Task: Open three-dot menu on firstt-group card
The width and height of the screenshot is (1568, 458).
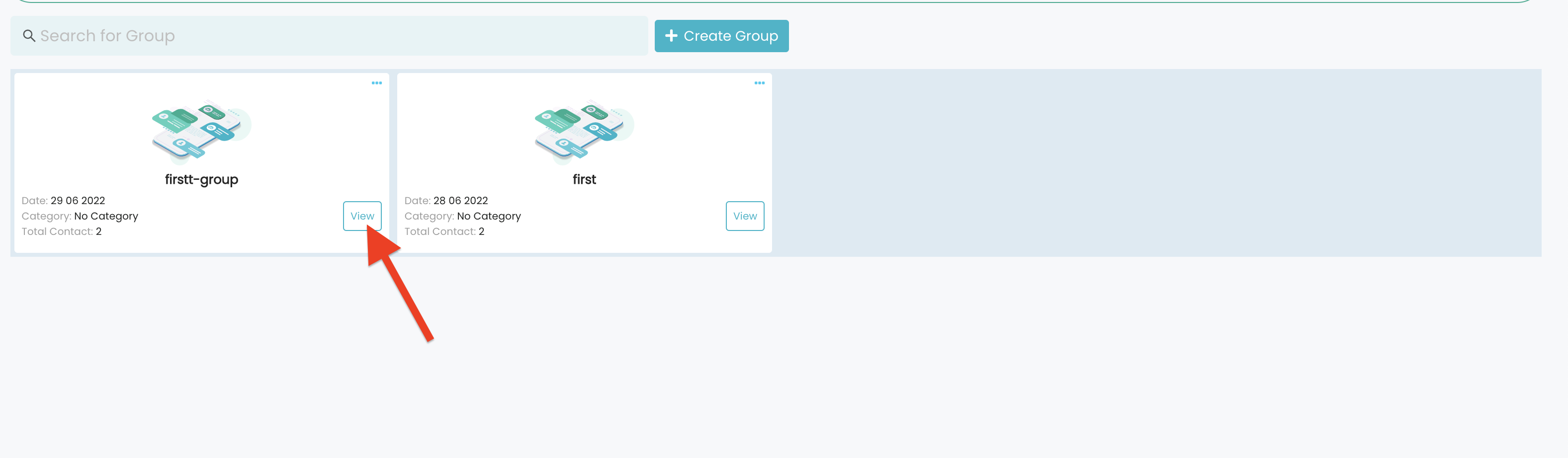Action: [x=377, y=83]
